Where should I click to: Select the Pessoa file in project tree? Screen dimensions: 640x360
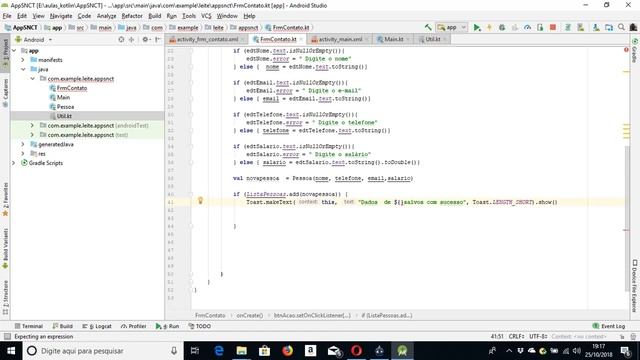pyautogui.click(x=65, y=107)
